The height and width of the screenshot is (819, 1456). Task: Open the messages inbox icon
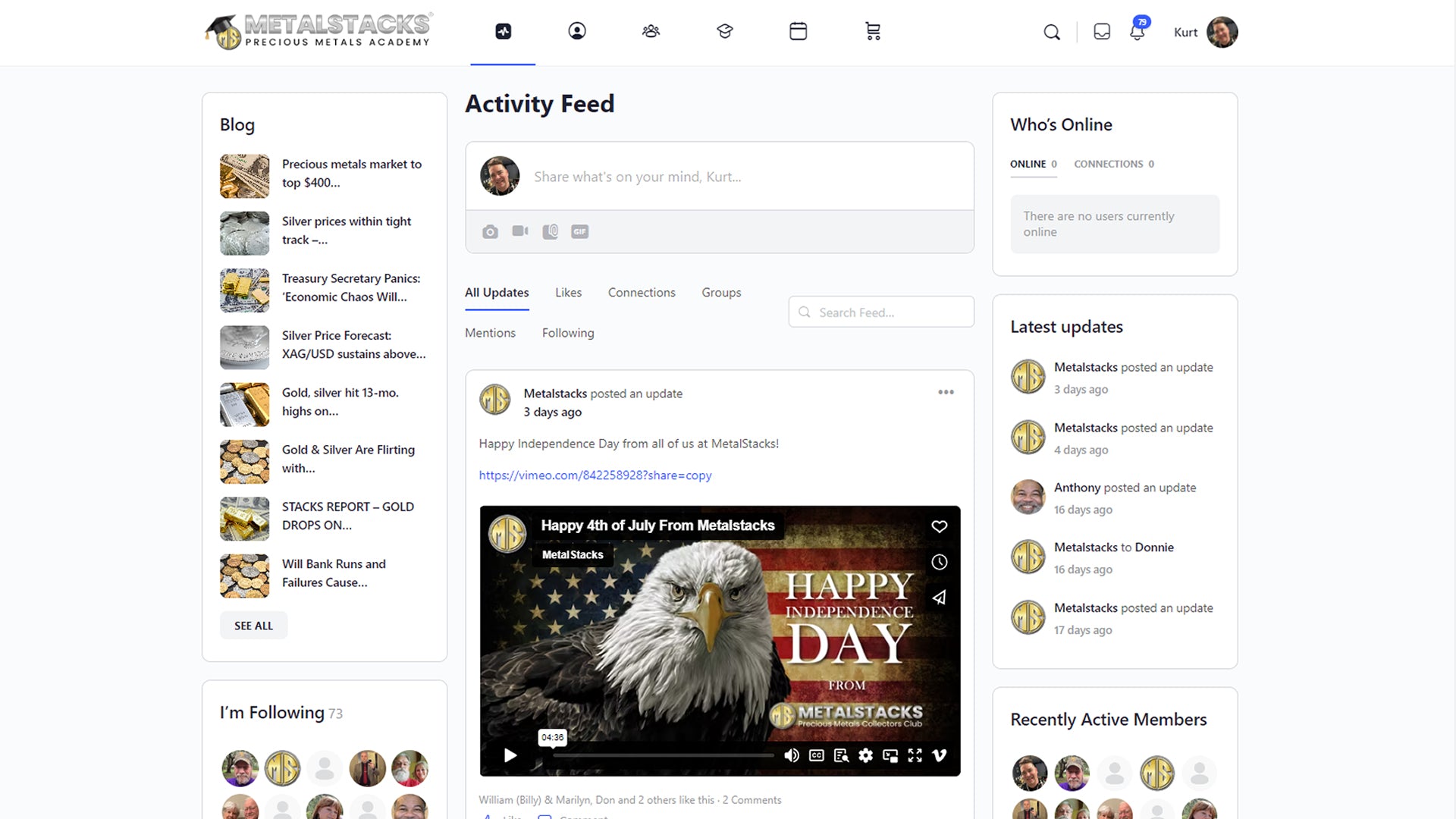tap(1102, 31)
